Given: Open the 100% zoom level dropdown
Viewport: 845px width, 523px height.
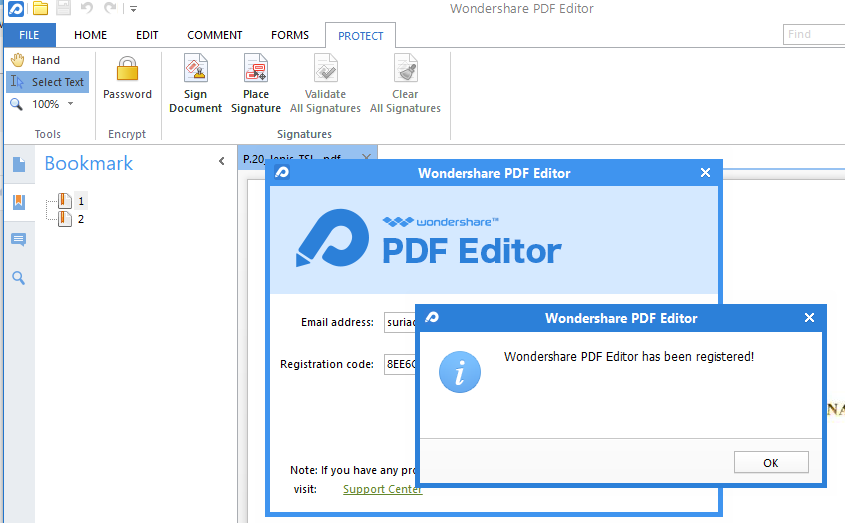Looking at the screenshot, I should pyautogui.click(x=71, y=104).
